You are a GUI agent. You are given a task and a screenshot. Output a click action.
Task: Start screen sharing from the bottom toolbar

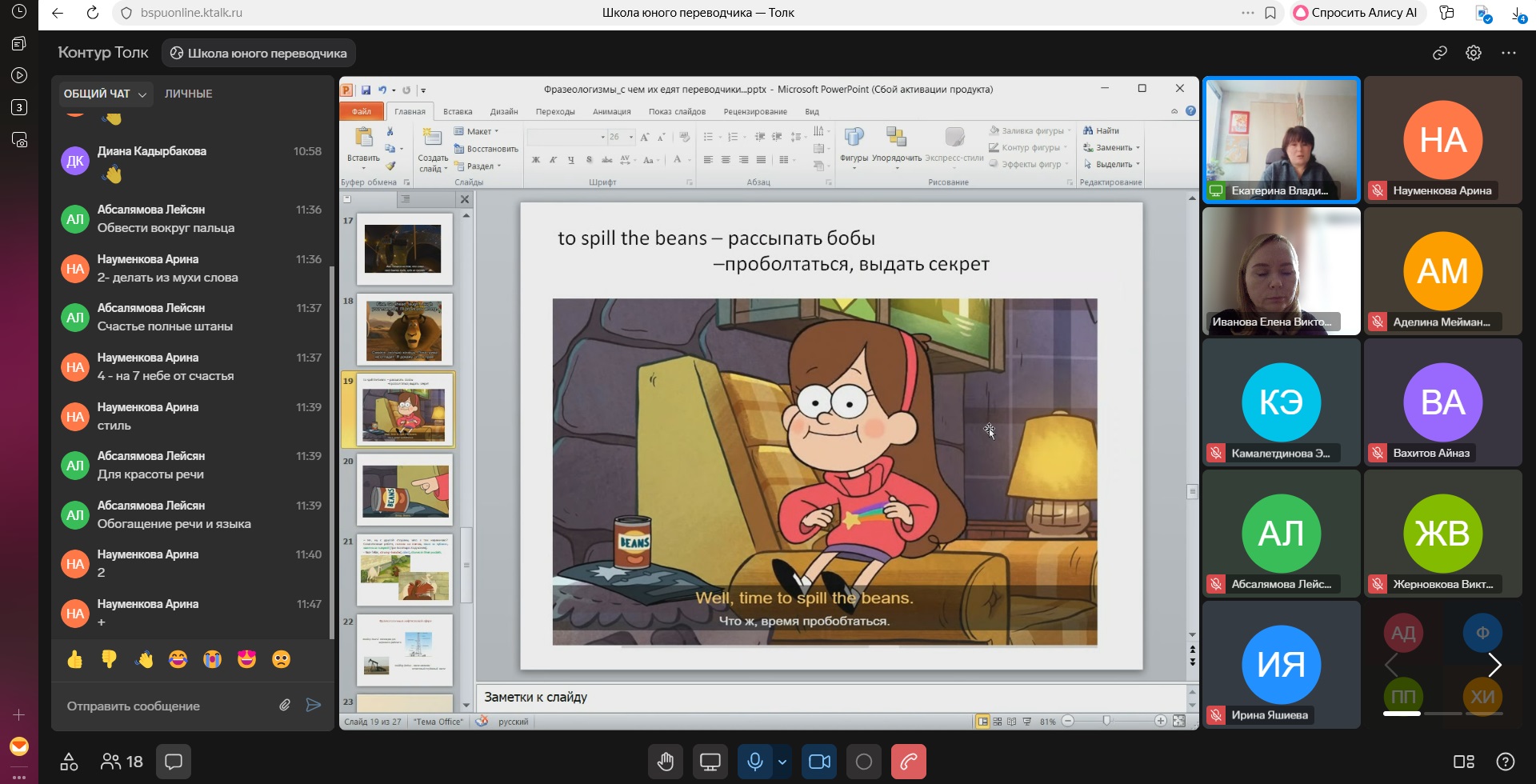pos(710,762)
